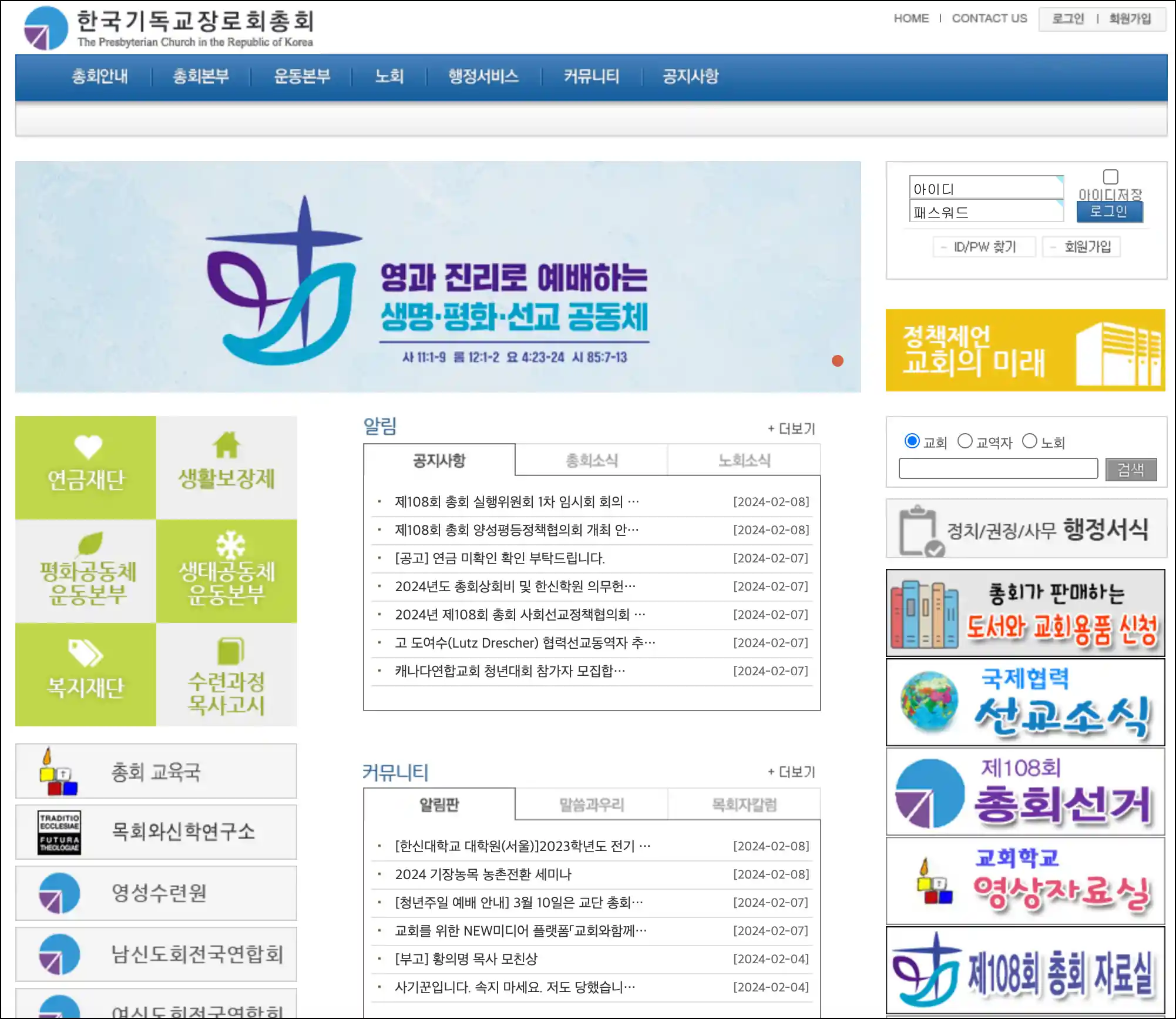Switch to the 총회소식 tab
The image size is (1176, 1019).
[592, 460]
